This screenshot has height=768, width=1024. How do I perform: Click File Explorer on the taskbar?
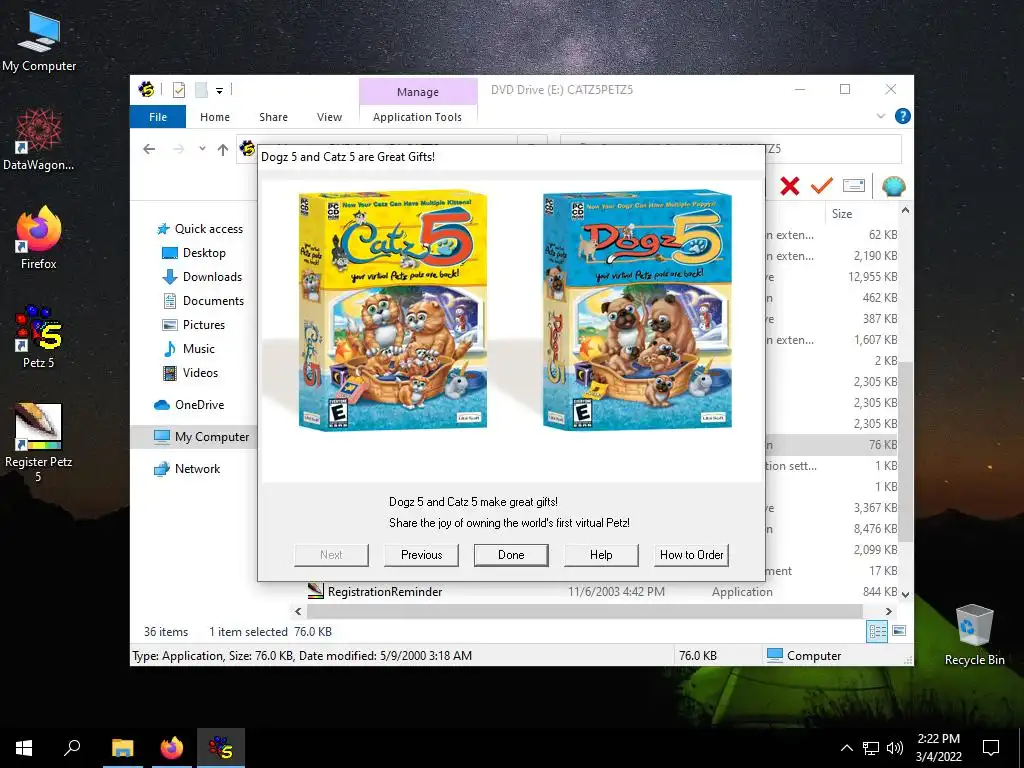tap(122, 748)
